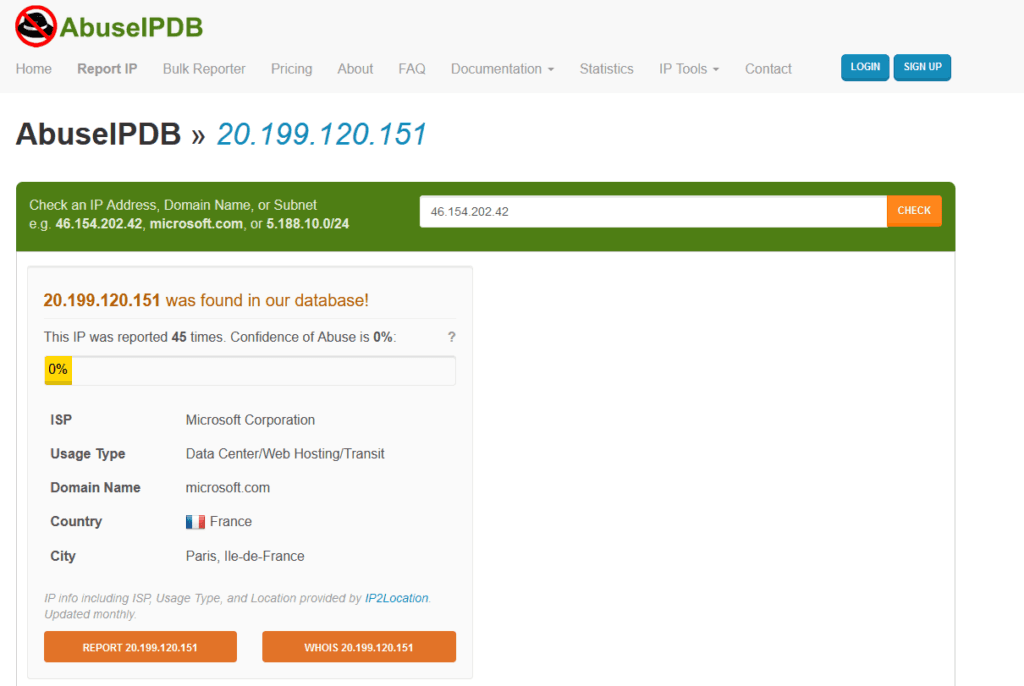Viewport: 1024px width, 686px height.
Task: Click the SIGN UP button
Action: click(x=922, y=67)
